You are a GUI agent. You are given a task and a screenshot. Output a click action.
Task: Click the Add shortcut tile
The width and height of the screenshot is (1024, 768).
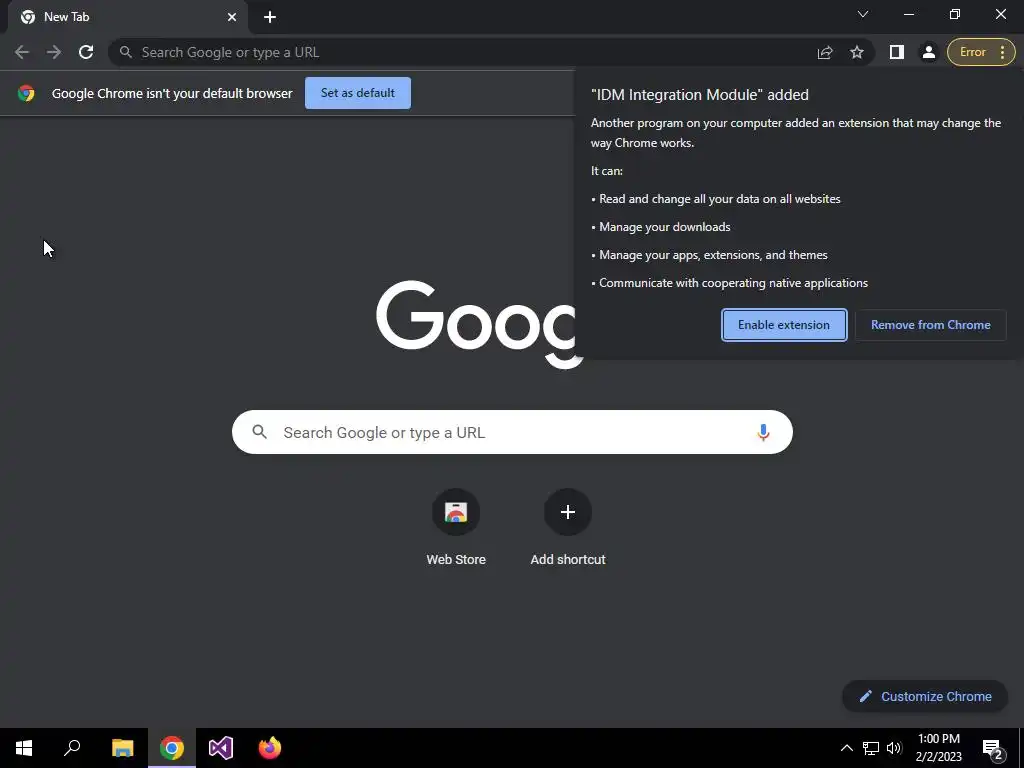click(568, 527)
